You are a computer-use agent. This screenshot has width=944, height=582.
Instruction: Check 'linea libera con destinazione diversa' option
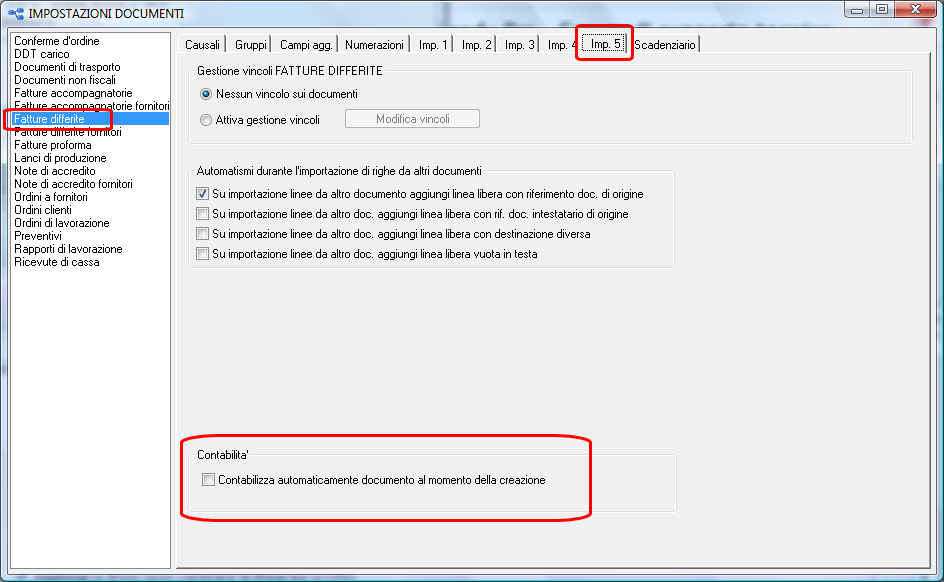point(202,234)
